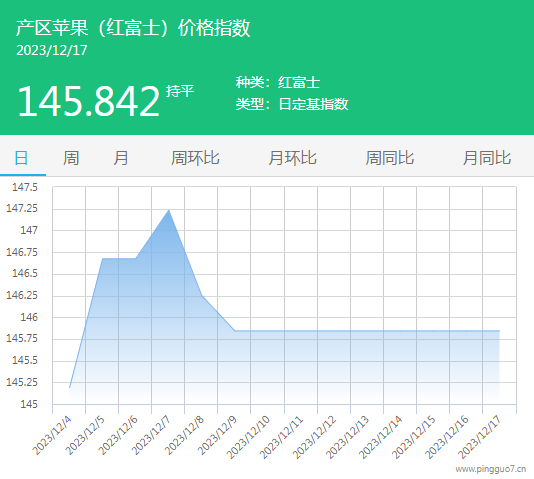Click the last data point on 2023/12/17
The height and width of the screenshot is (479, 534).
coord(499,331)
